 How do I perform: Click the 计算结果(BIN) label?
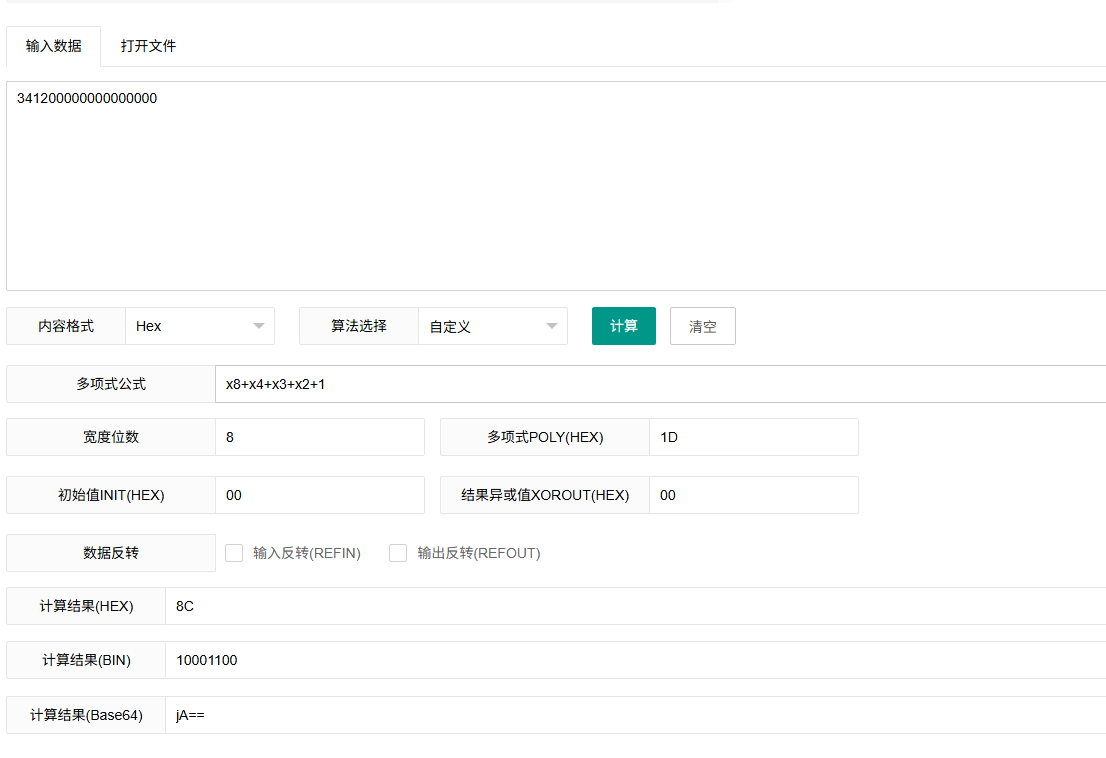pos(86,660)
